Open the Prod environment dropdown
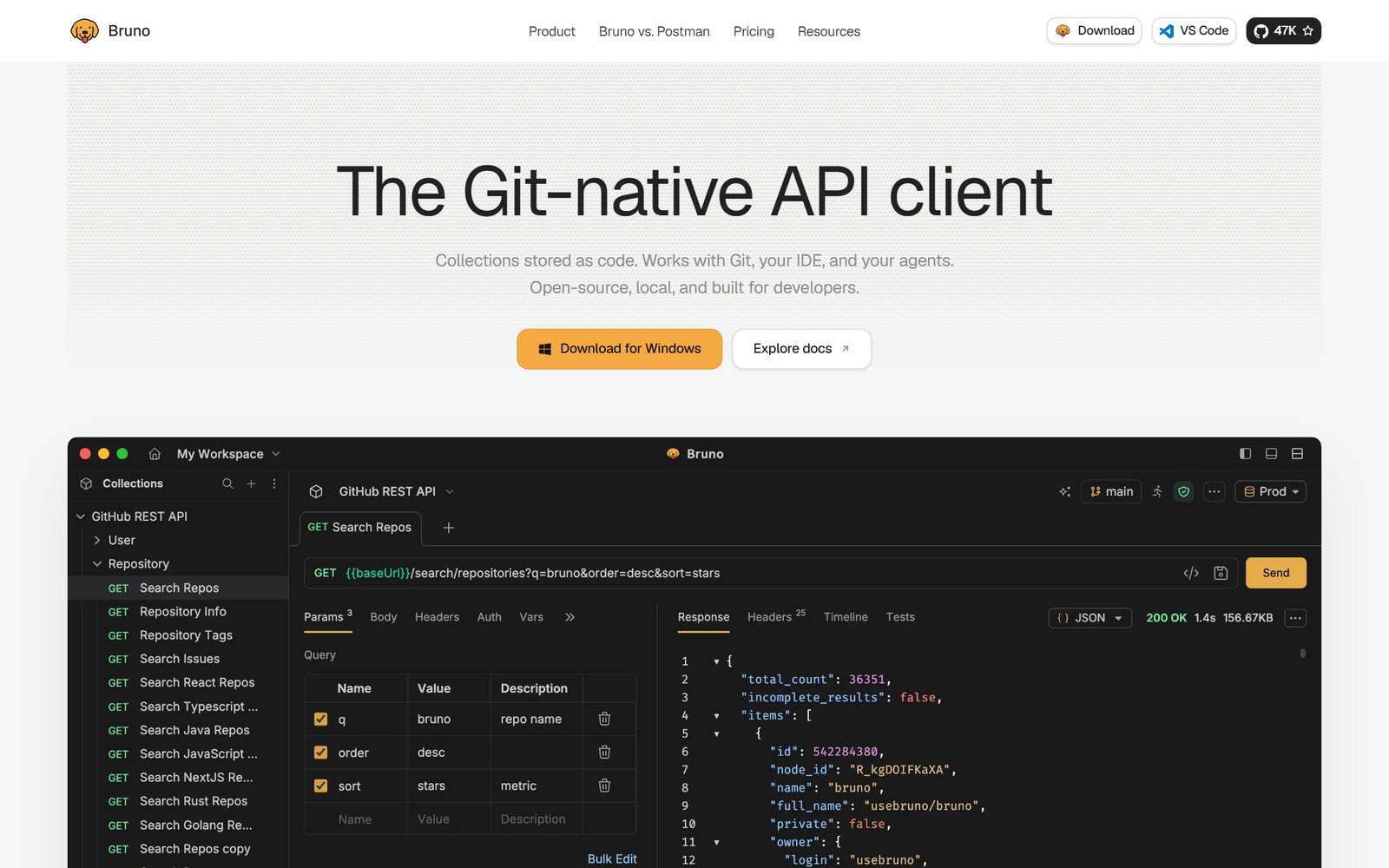The width and height of the screenshot is (1389, 868). [x=1271, y=491]
